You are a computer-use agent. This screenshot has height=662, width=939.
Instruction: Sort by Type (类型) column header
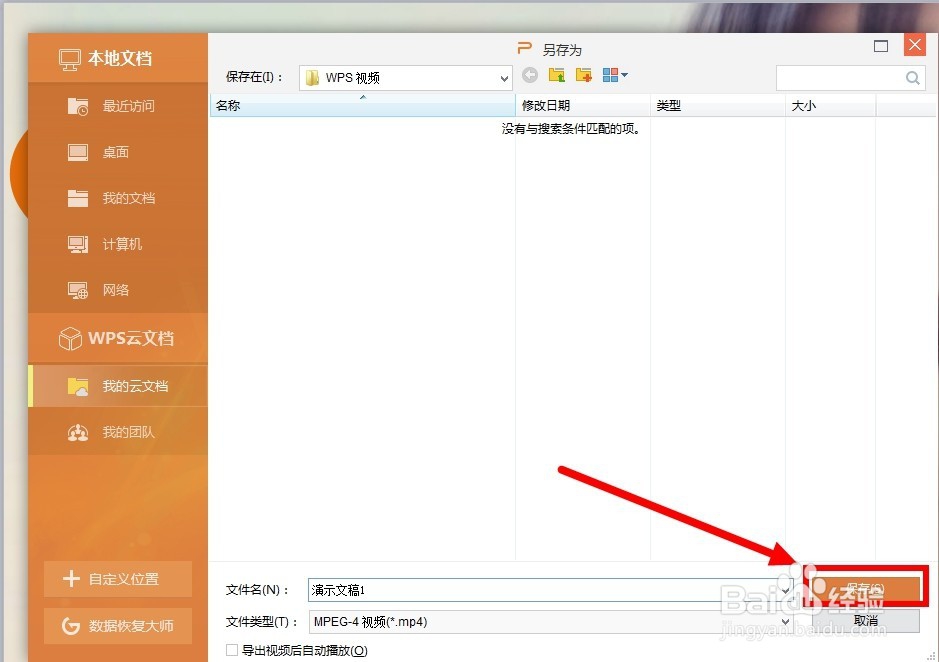point(718,105)
